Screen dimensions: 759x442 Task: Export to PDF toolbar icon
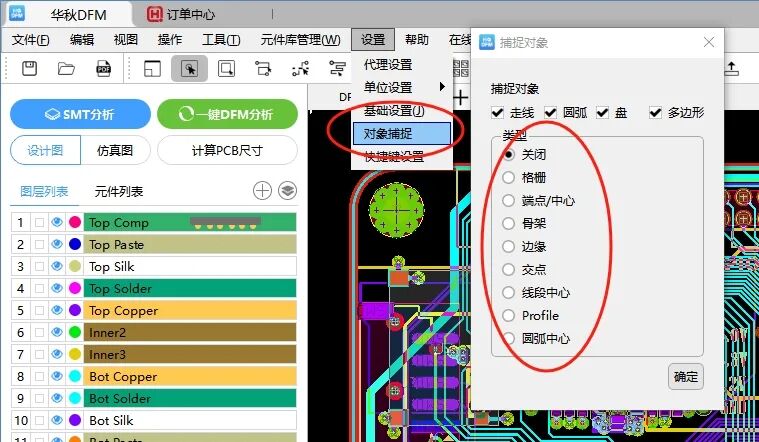pos(104,69)
